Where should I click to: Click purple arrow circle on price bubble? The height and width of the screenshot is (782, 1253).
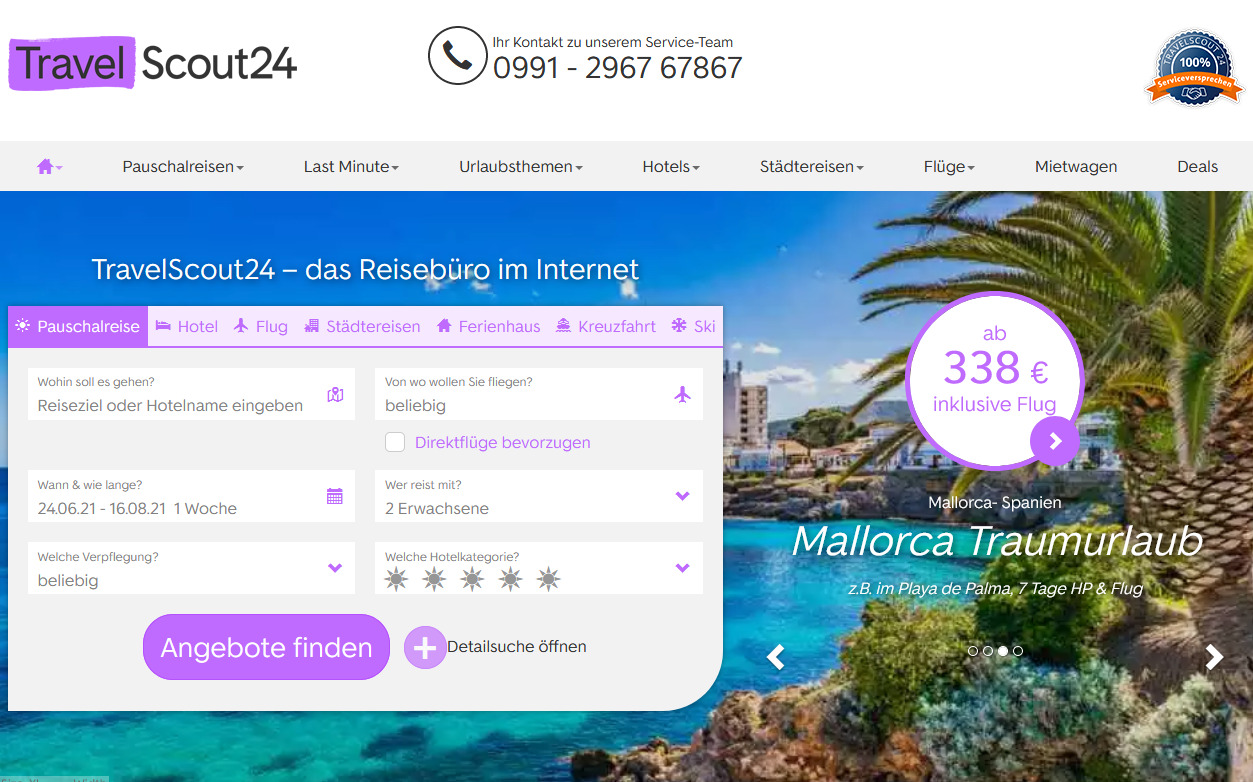(x=1055, y=441)
